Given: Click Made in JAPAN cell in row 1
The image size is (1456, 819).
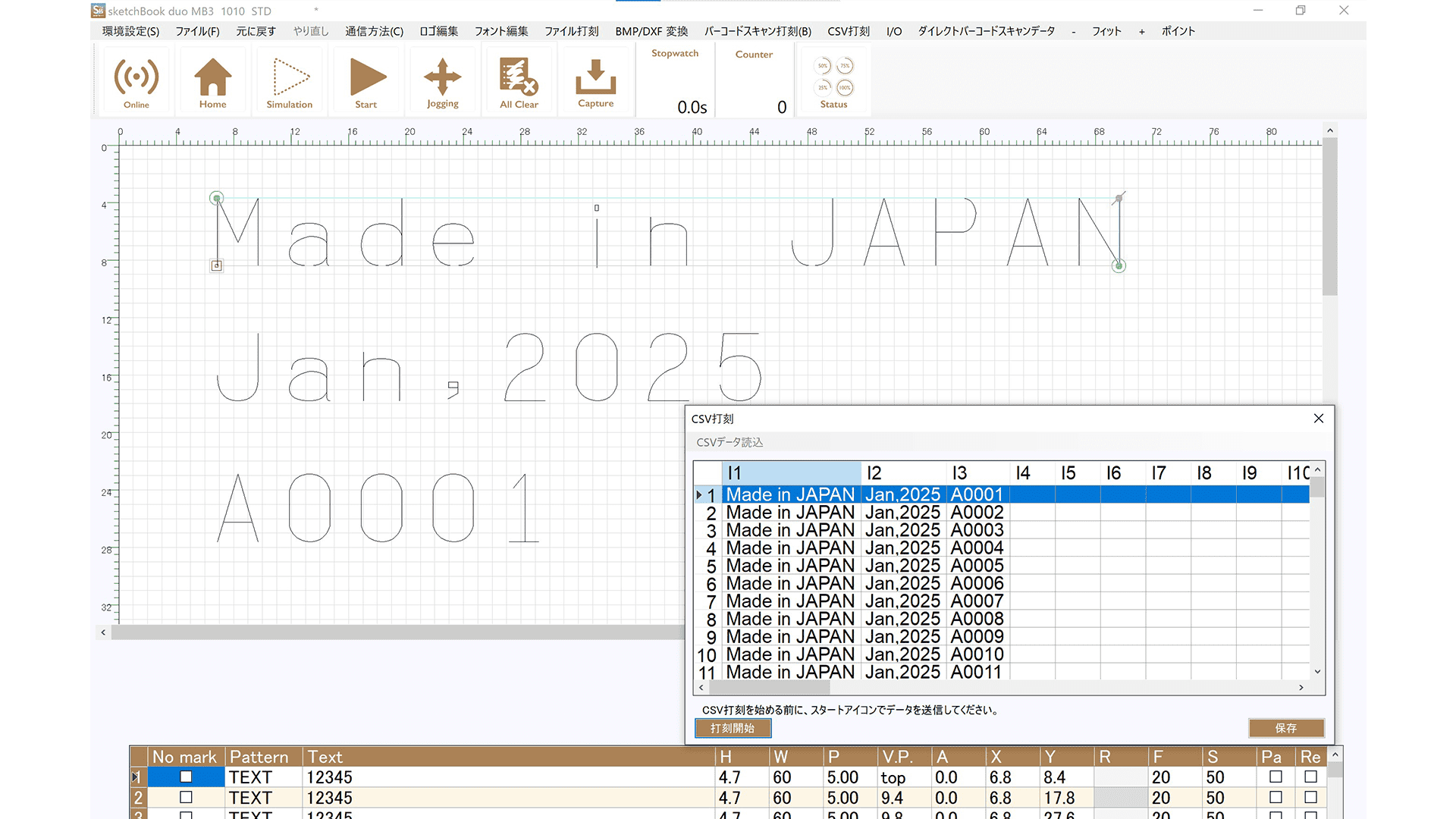Looking at the screenshot, I should pos(791,494).
